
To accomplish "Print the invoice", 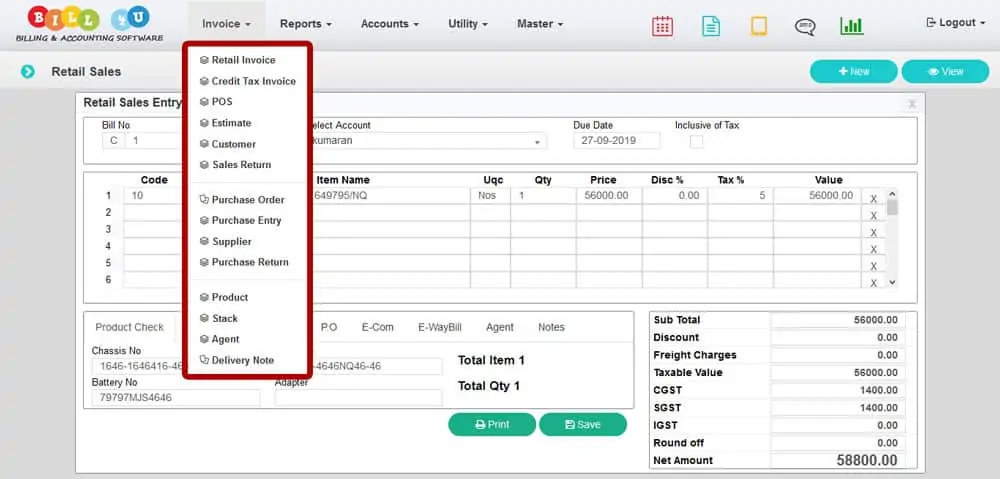I will (492, 424).
